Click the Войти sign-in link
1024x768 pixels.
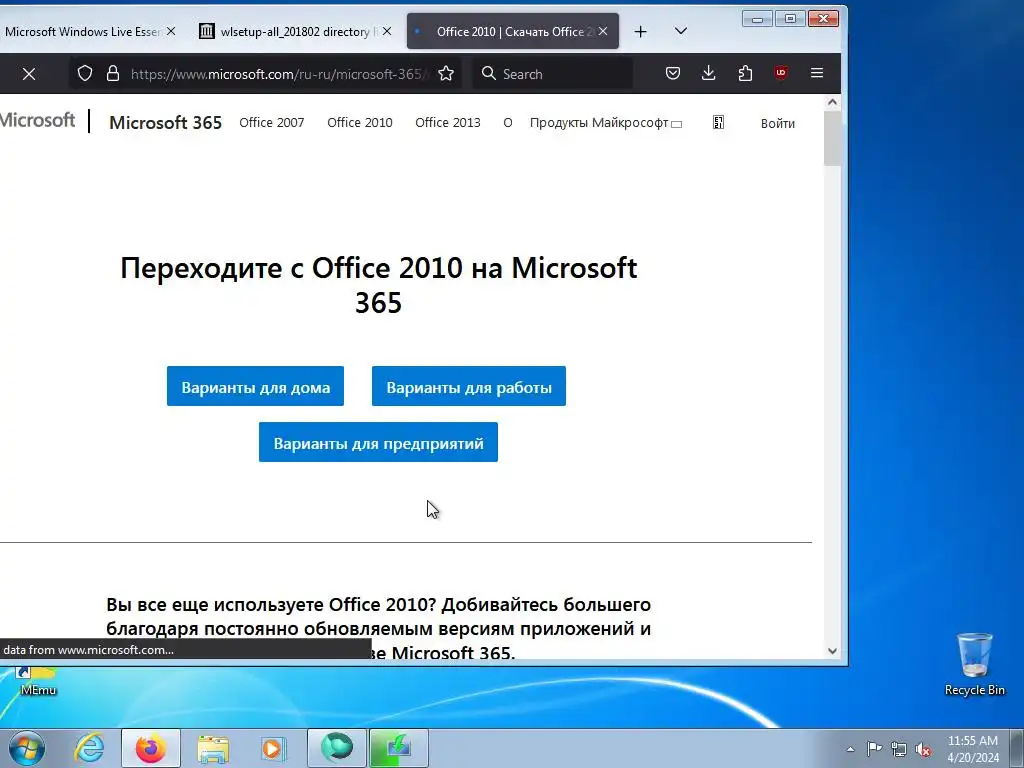coord(778,123)
